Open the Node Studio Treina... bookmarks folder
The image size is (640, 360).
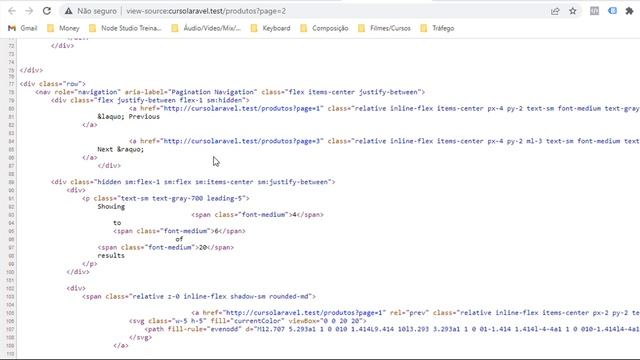coord(126,28)
